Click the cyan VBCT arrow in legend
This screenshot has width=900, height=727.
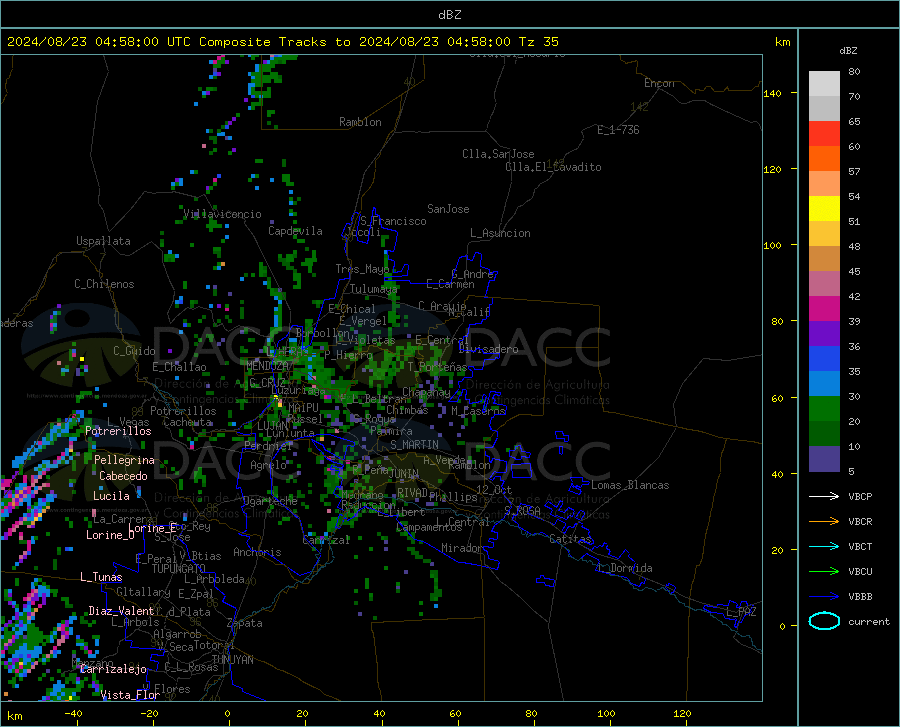[824, 546]
